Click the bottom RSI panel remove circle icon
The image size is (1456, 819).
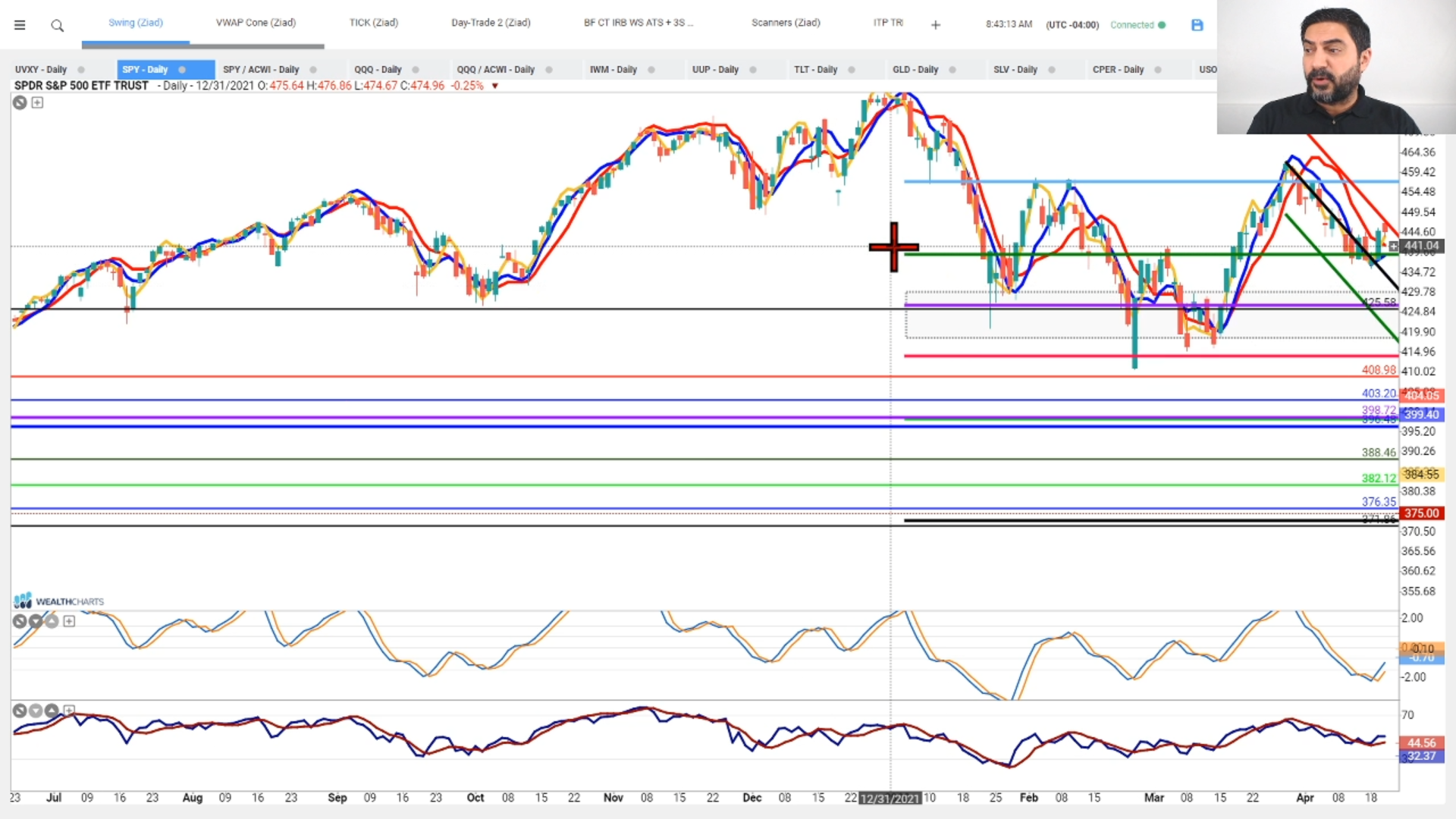coord(20,711)
